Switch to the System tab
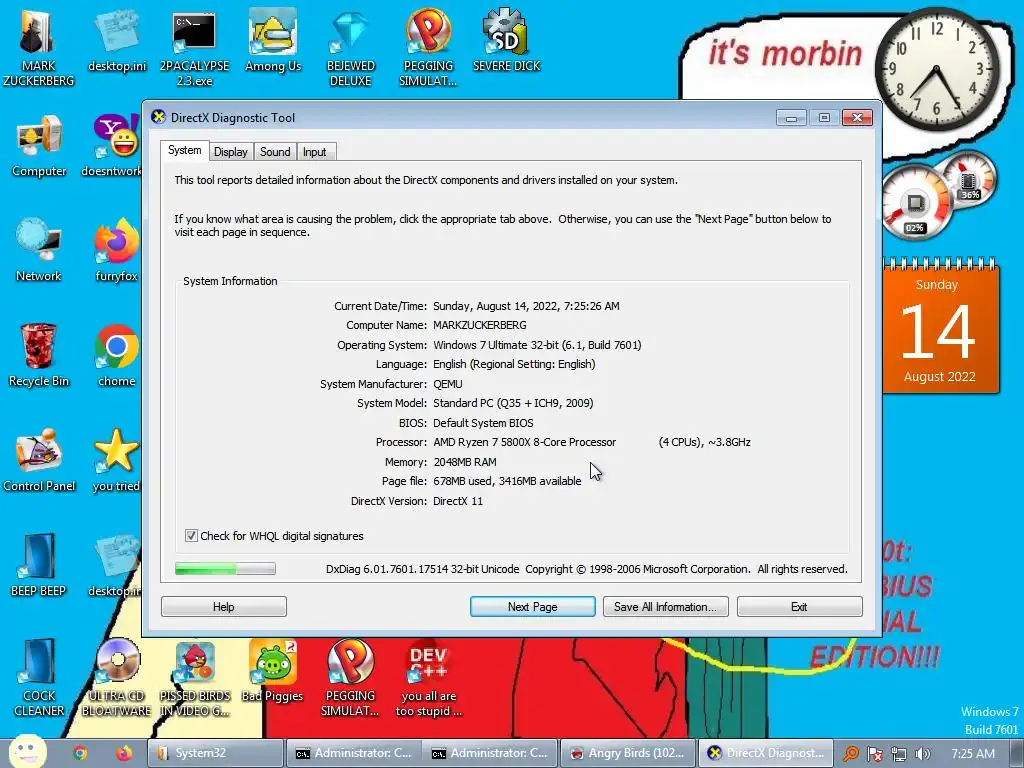The width and height of the screenshot is (1024, 768). point(184,150)
